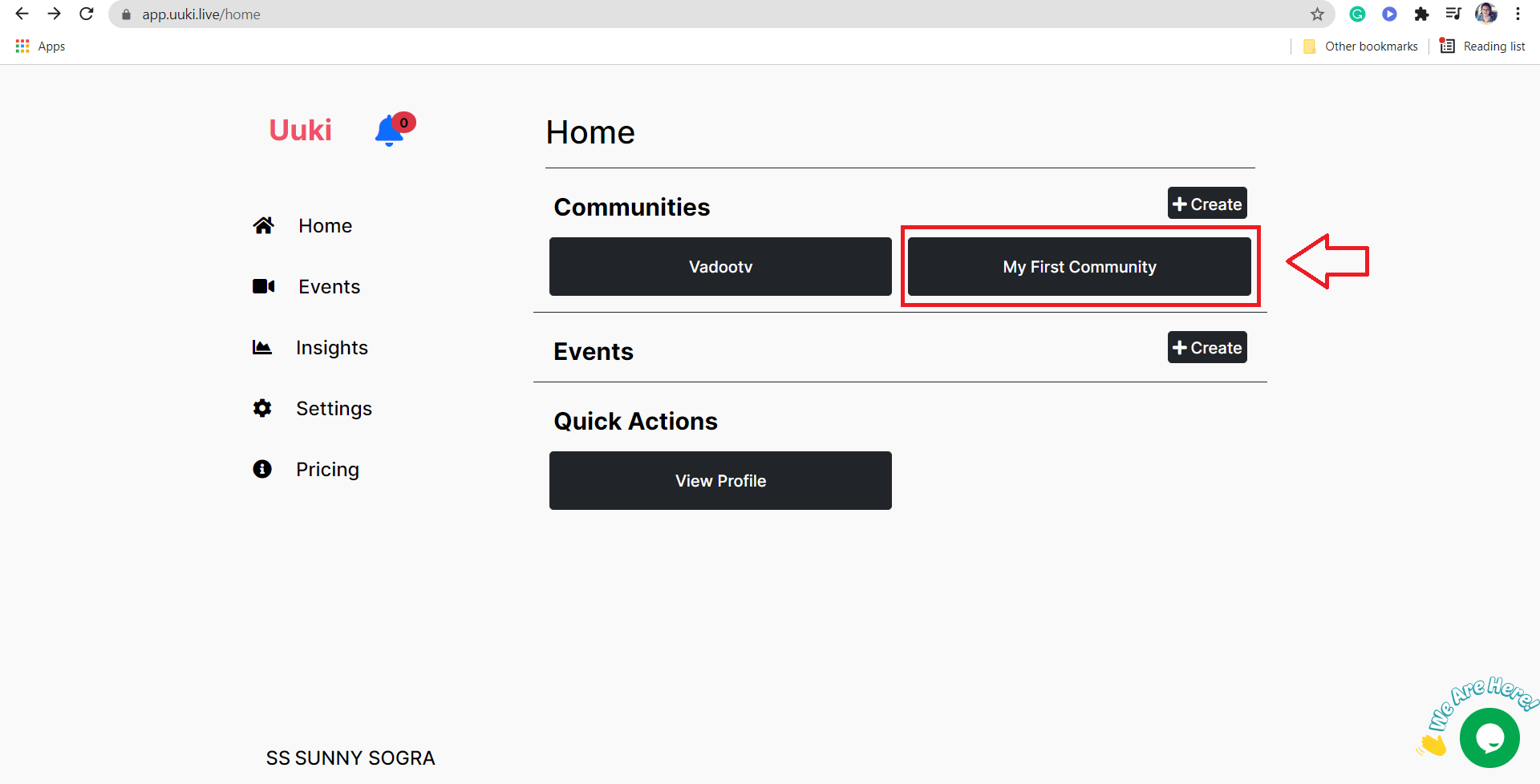This screenshot has width=1540, height=784.
Task: Click the notification bell icon
Action: [x=391, y=131]
